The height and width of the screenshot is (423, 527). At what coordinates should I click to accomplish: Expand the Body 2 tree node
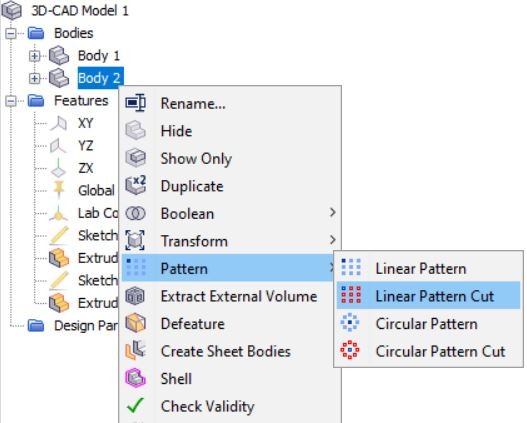point(34,79)
